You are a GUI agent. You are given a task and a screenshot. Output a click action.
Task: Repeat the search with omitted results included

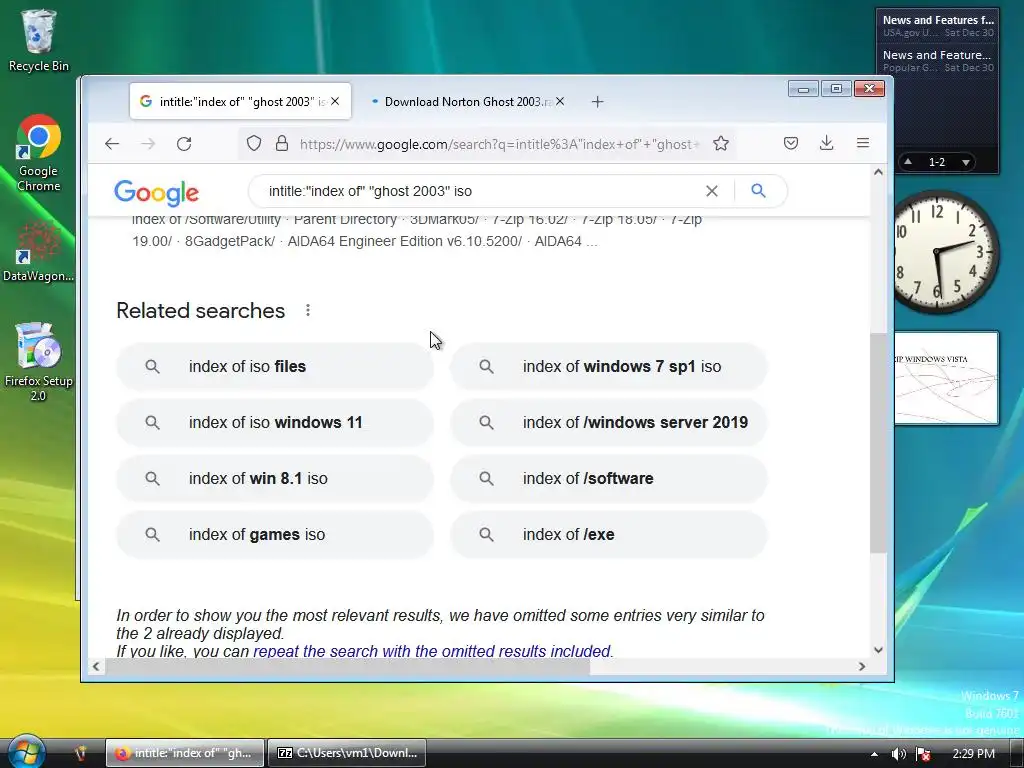[432, 651]
